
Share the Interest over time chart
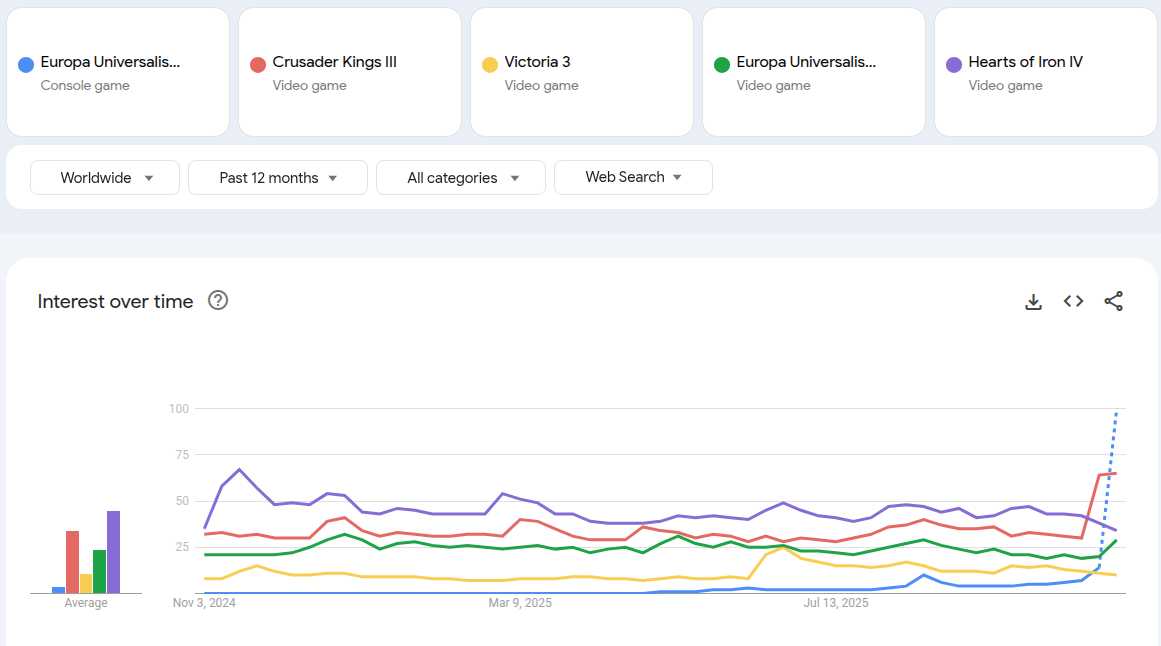(1113, 302)
